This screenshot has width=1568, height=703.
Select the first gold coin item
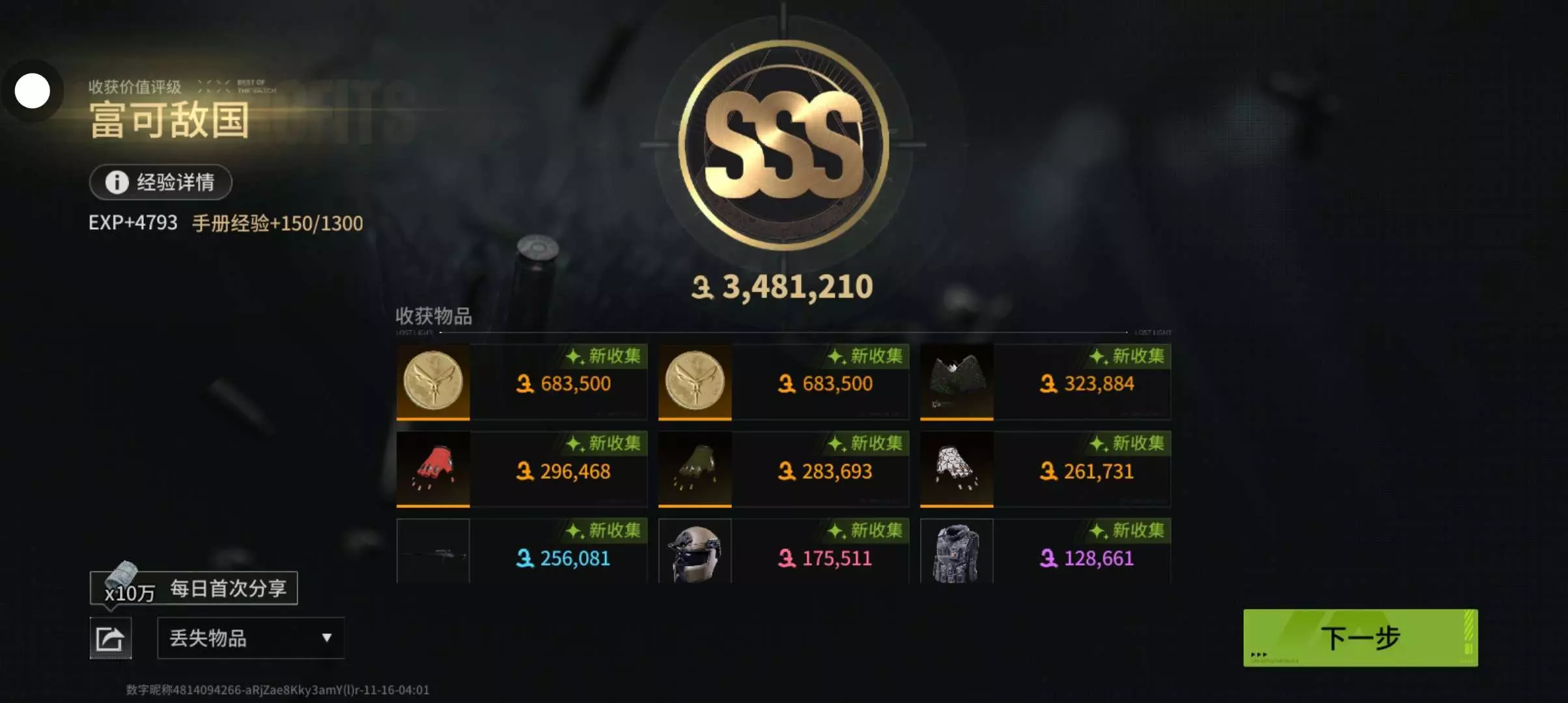pos(433,381)
